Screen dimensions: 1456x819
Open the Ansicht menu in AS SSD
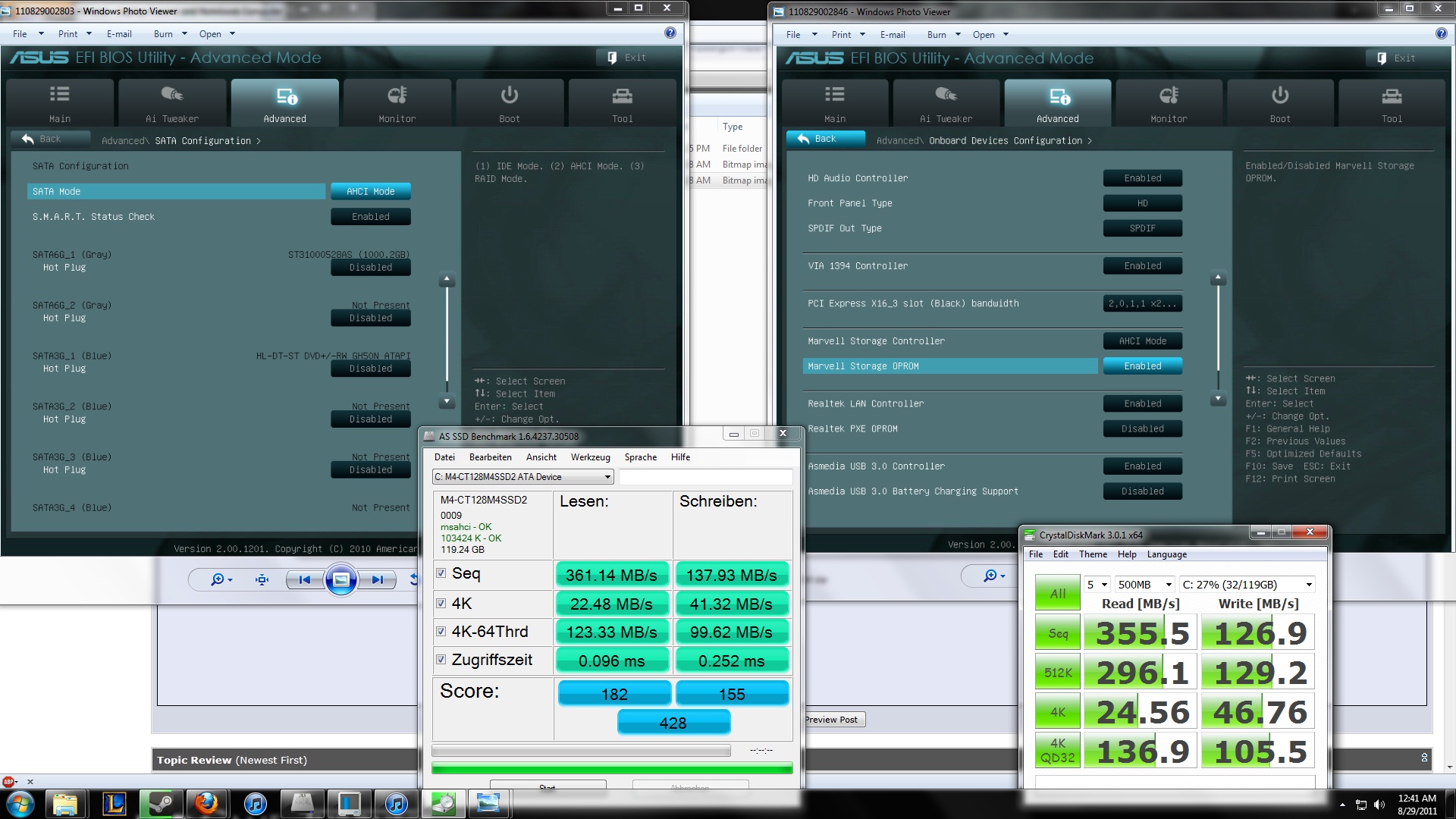tap(541, 457)
